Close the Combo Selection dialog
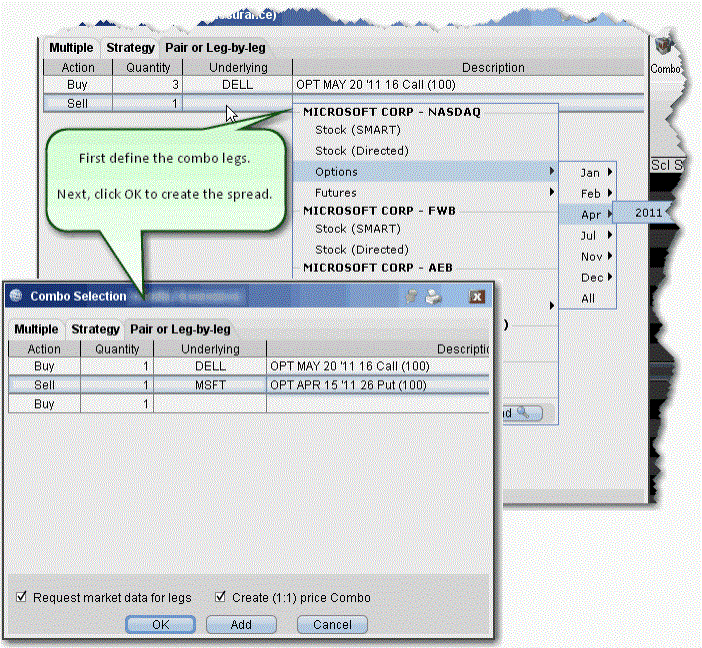This screenshot has width=702, height=648. click(477, 297)
